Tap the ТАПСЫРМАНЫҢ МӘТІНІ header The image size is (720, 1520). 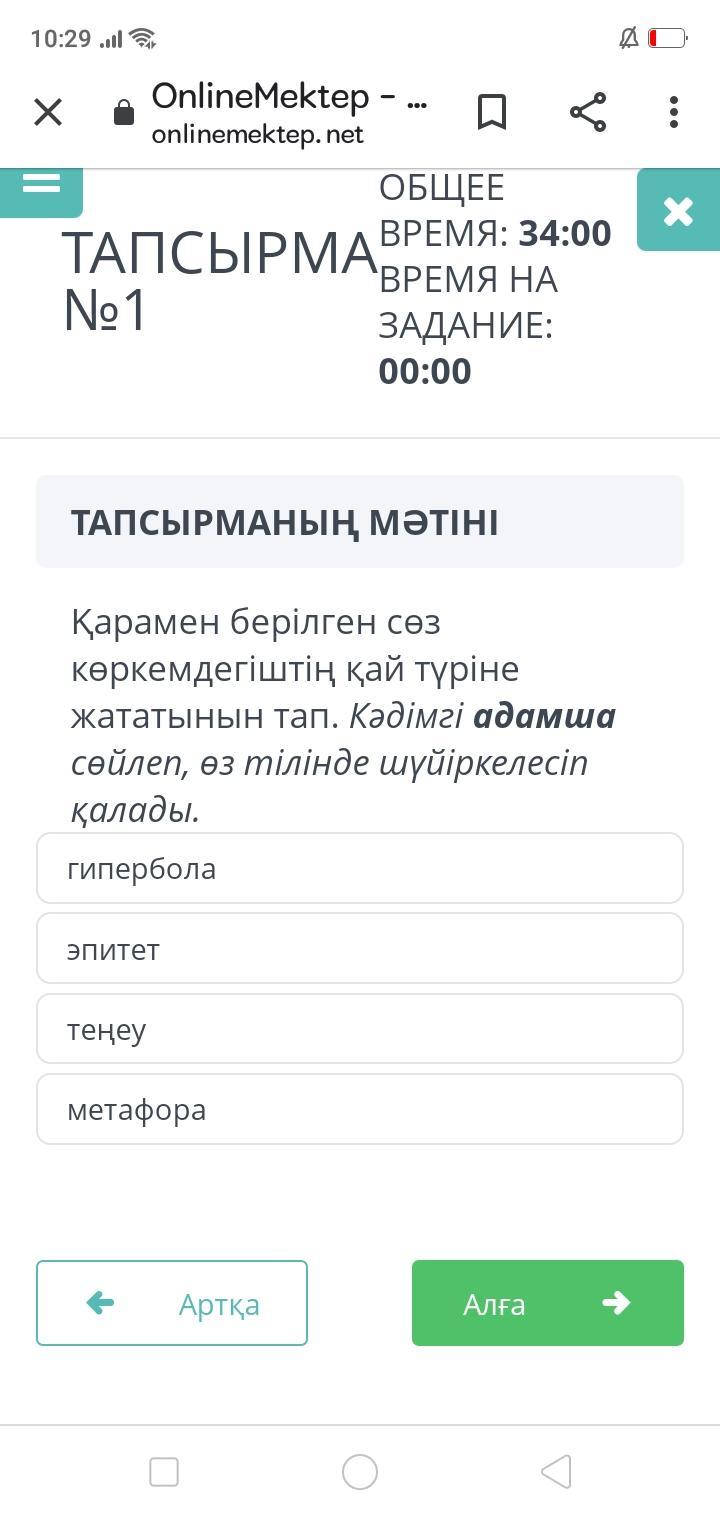[x=284, y=522]
